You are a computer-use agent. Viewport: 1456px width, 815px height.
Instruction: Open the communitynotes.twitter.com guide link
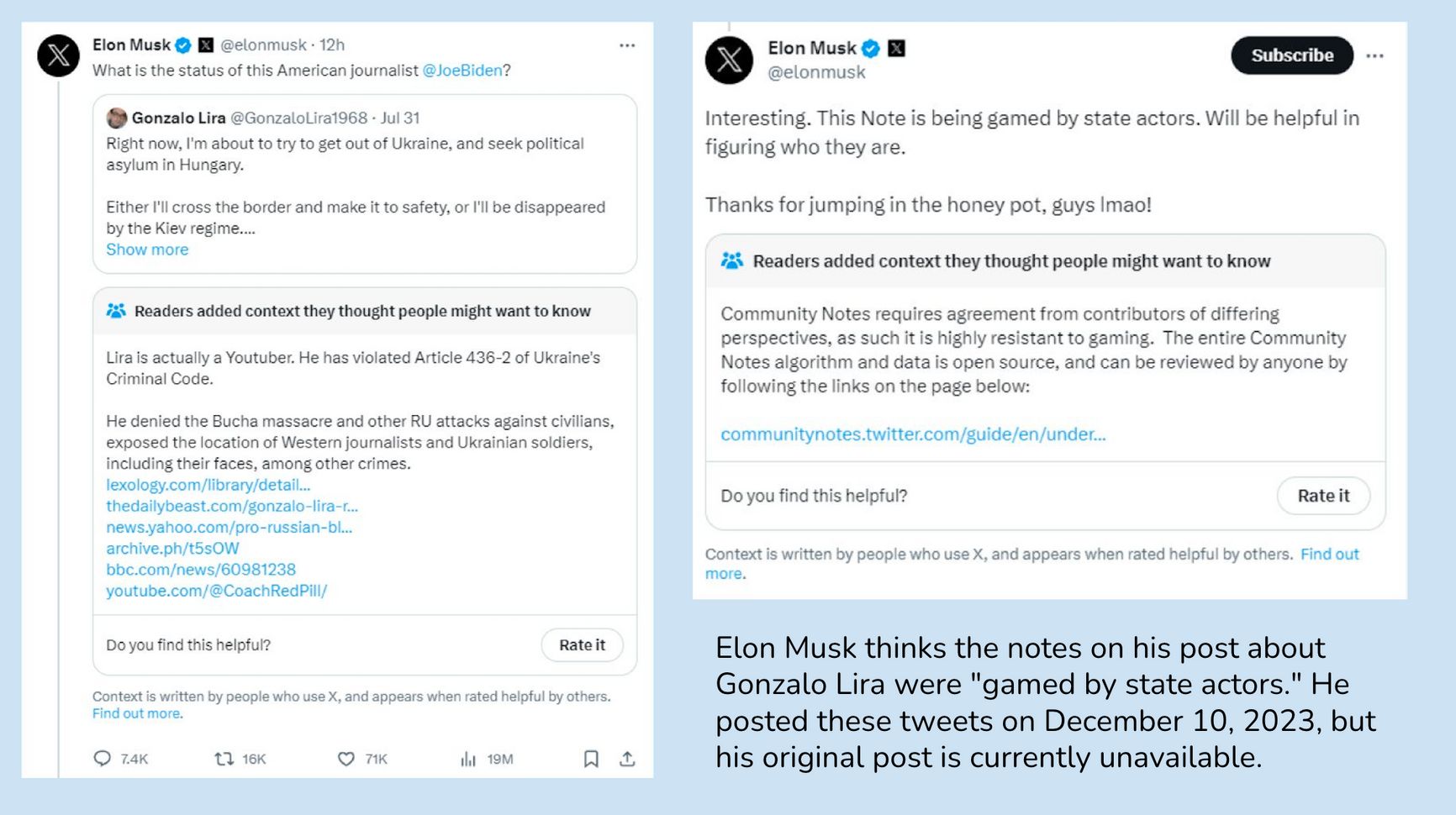coord(913,434)
